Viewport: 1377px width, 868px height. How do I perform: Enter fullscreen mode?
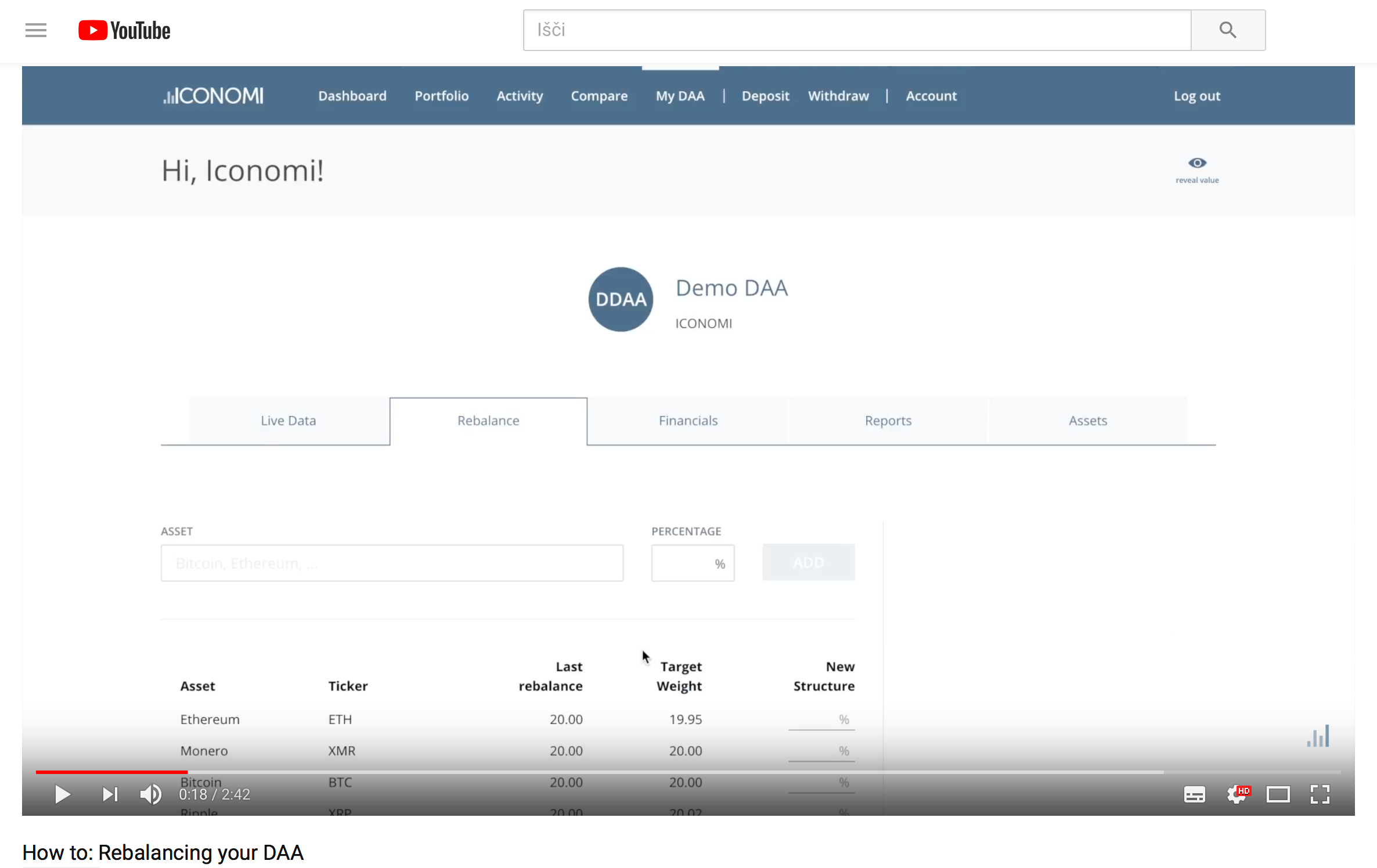tap(1320, 794)
